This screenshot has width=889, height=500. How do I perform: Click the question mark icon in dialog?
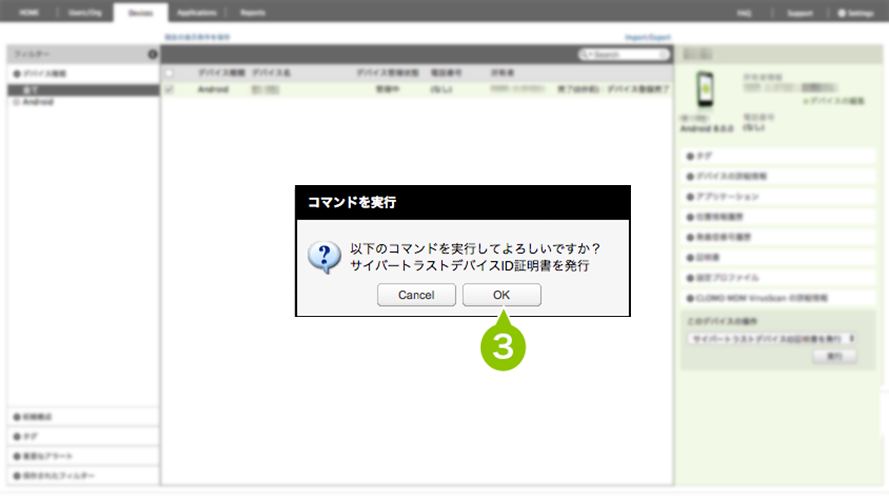tap(324, 257)
